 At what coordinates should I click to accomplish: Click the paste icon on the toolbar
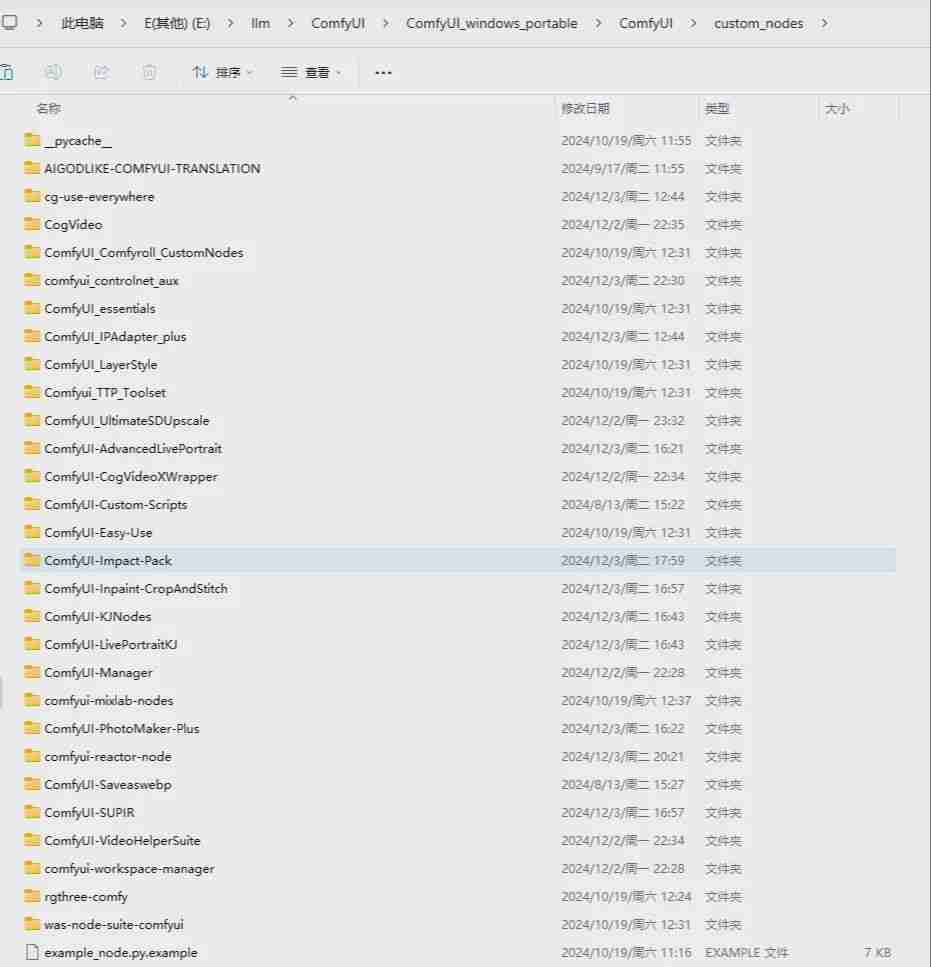[9, 71]
